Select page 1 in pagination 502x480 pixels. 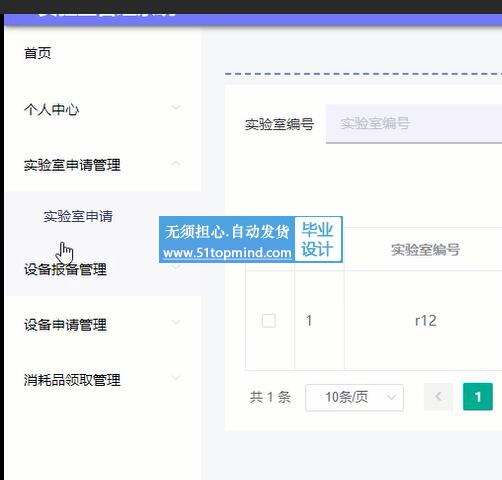pos(478,397)
